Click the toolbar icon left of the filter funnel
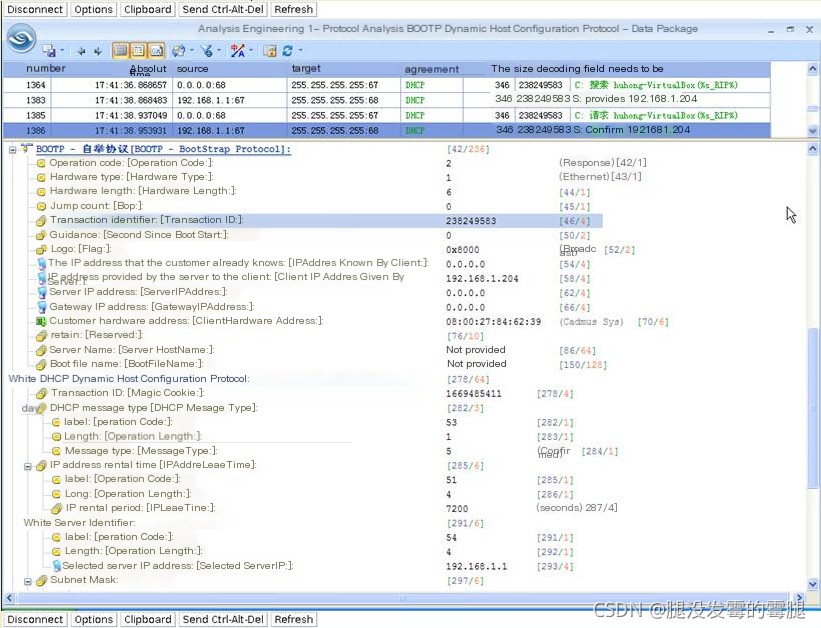This screenshot has width=821, height=628. (x=179, y=51)
